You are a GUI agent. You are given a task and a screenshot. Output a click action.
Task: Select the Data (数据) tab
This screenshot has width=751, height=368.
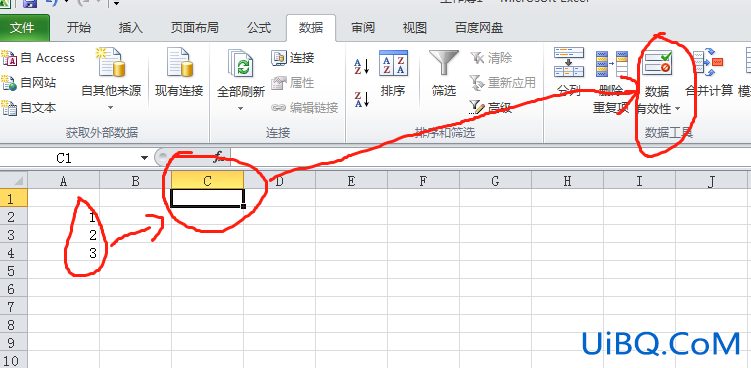311,28
